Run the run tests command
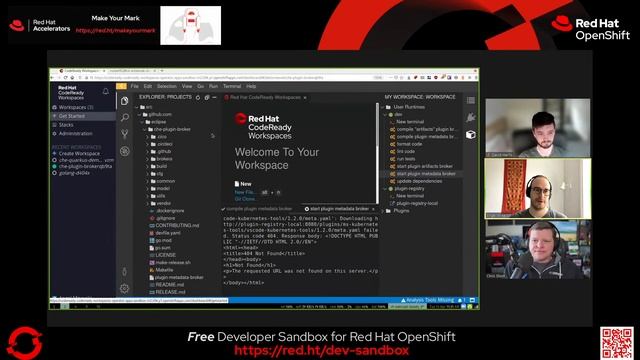The height and width of the screenshot is (360, 640). (406, 159)
